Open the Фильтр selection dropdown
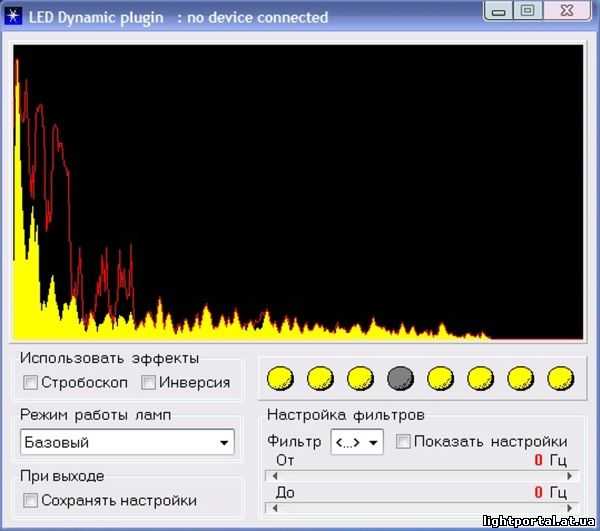 pyautogui.click(x=357, y=442)
